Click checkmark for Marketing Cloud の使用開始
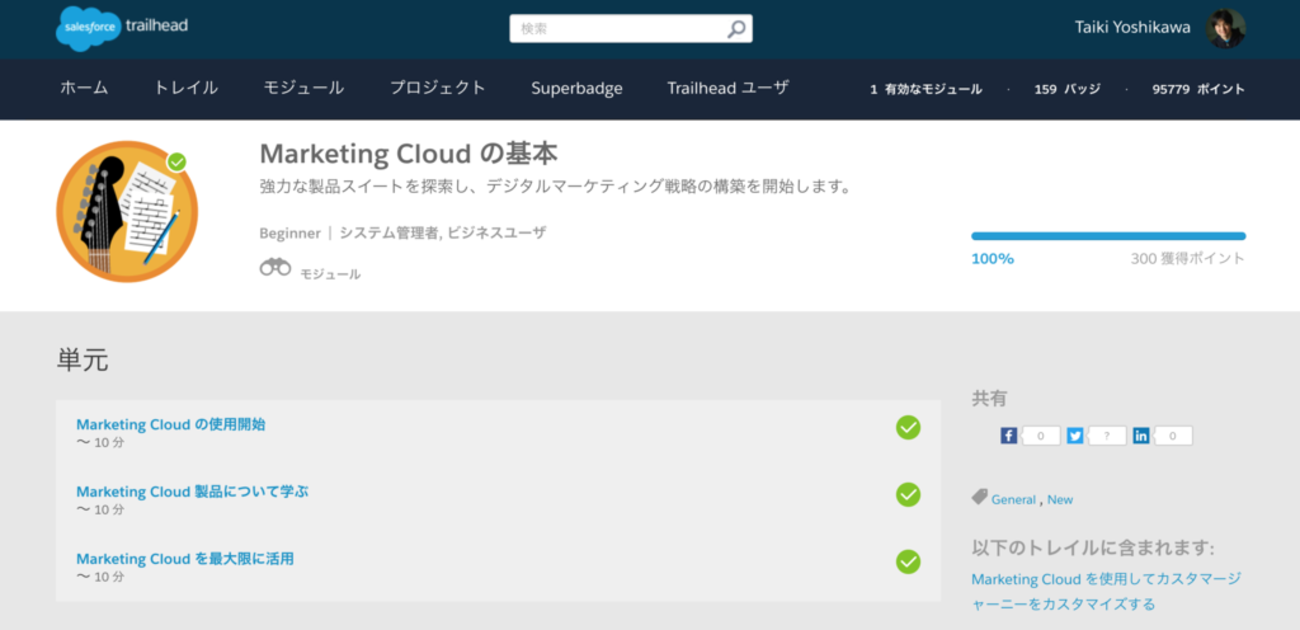 (908, 428)
